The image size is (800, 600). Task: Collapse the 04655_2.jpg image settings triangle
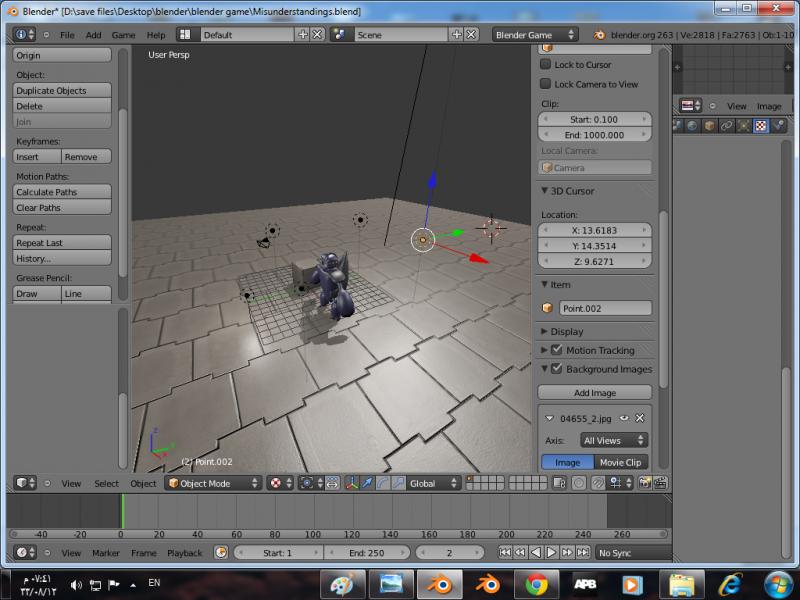tap(549, 418)
